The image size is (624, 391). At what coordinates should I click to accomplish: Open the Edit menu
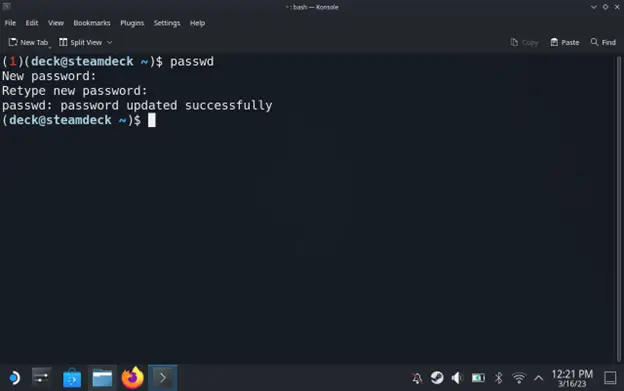32,23
